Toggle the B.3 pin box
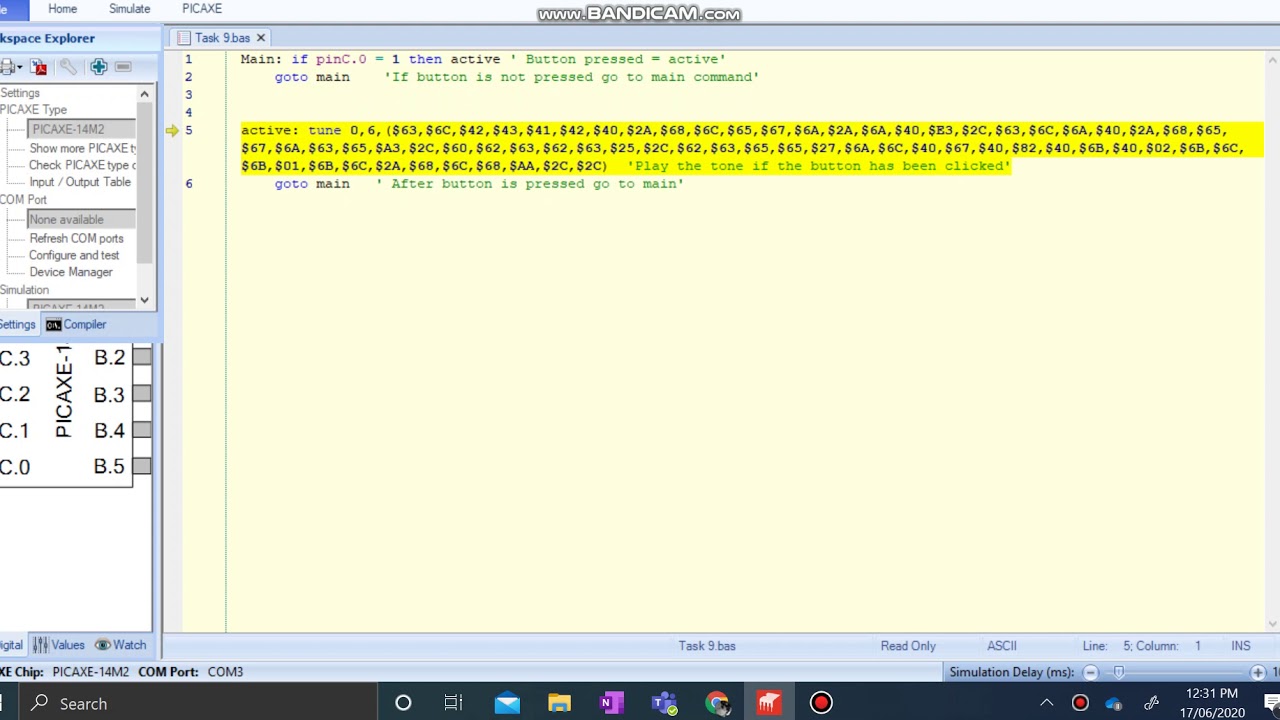1280x720 pixels. pos(142,394)
